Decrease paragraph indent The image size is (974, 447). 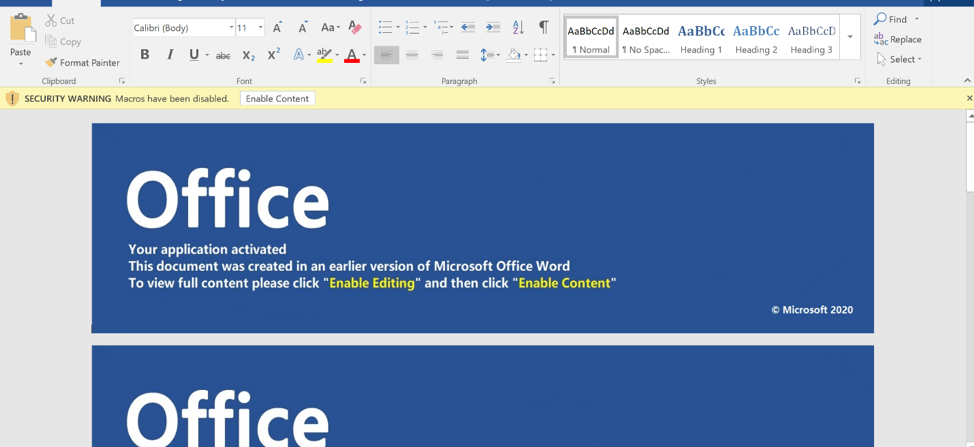coord(468,27)
